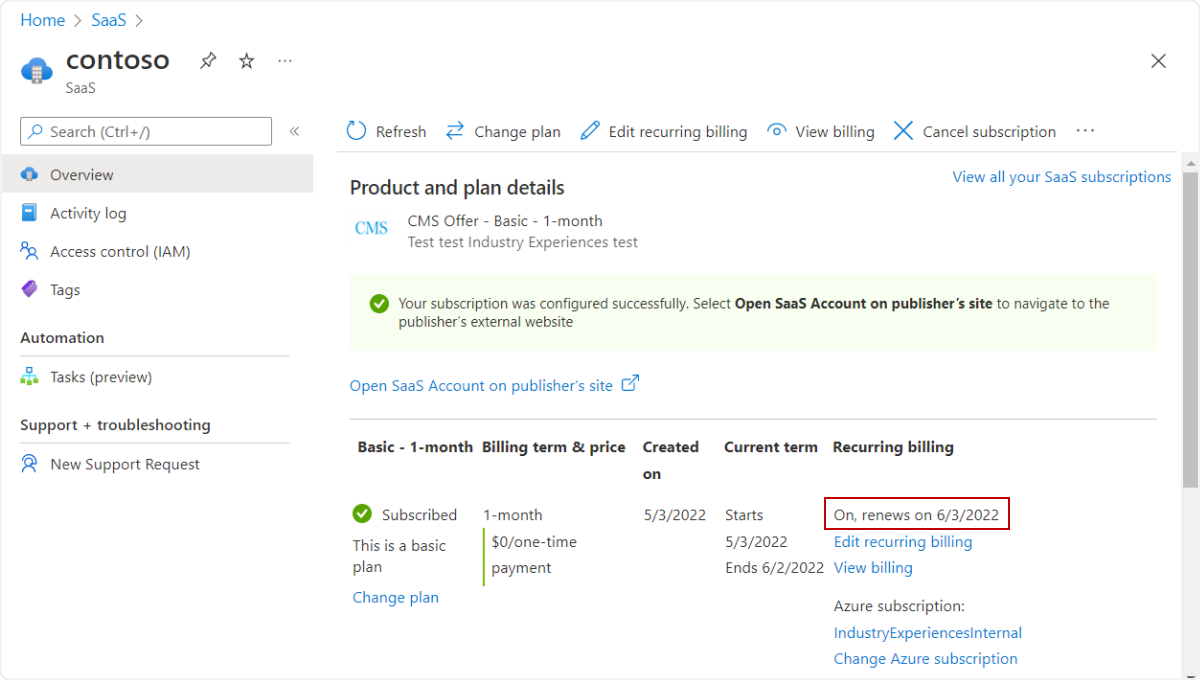Click 'On, renews on 6/3/2022' text
This screenshot has height=680, width=1200.
(916, 515)
